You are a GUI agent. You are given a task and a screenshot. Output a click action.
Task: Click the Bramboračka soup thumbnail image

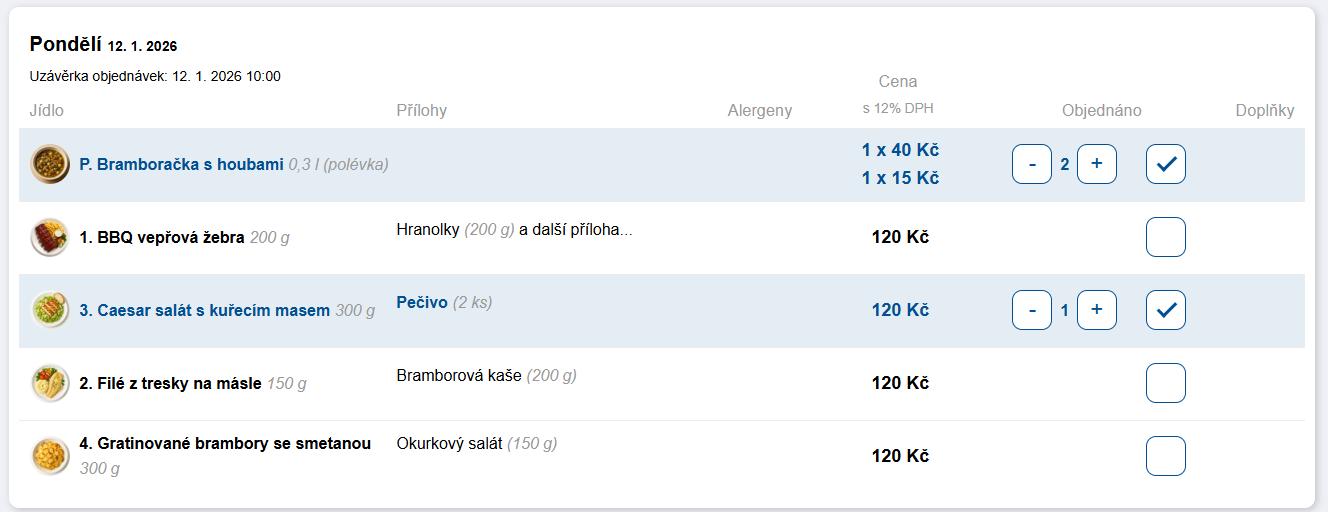coord(50,164)
